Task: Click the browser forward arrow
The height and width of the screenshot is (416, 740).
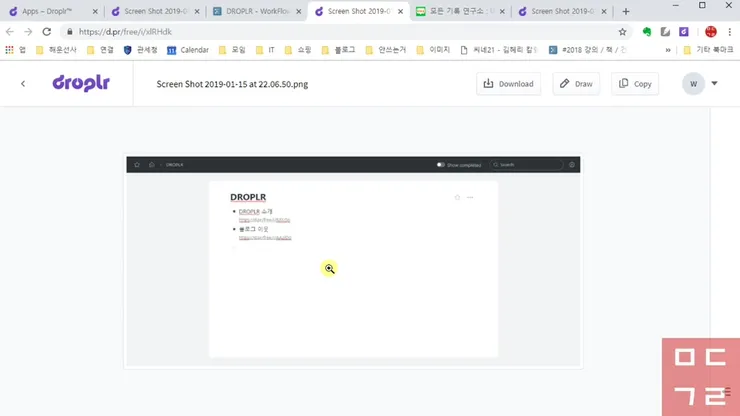Action: [28, 32]
